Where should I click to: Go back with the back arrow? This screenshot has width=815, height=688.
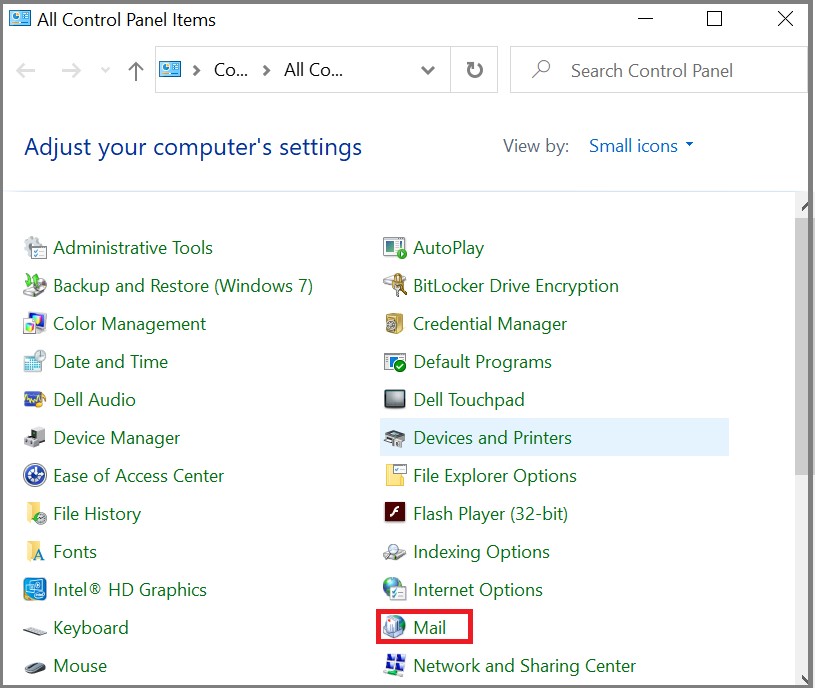pyautogui.click(x=26, y=70)
